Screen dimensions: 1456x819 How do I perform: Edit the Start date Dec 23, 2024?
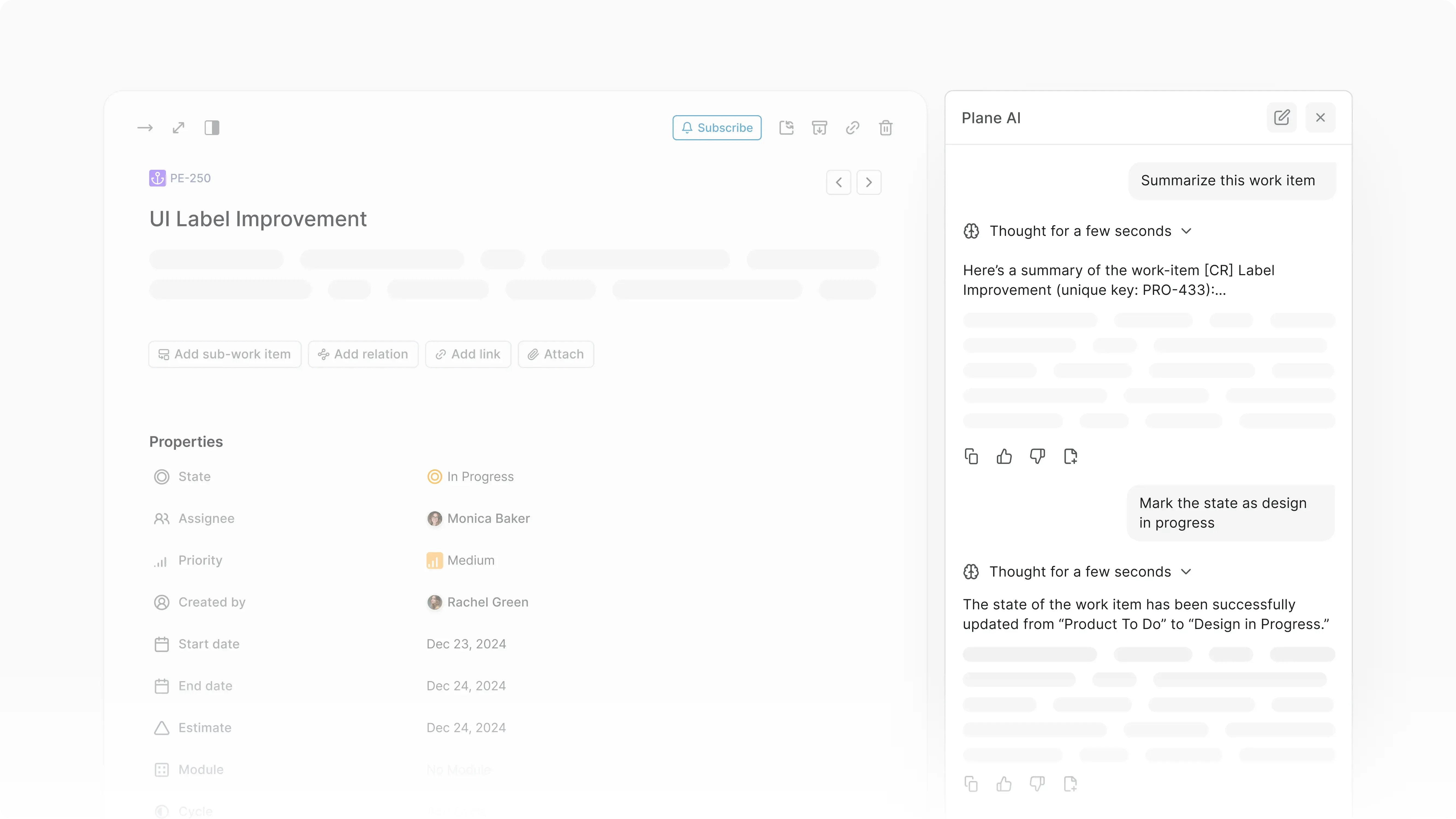point(466,644)
